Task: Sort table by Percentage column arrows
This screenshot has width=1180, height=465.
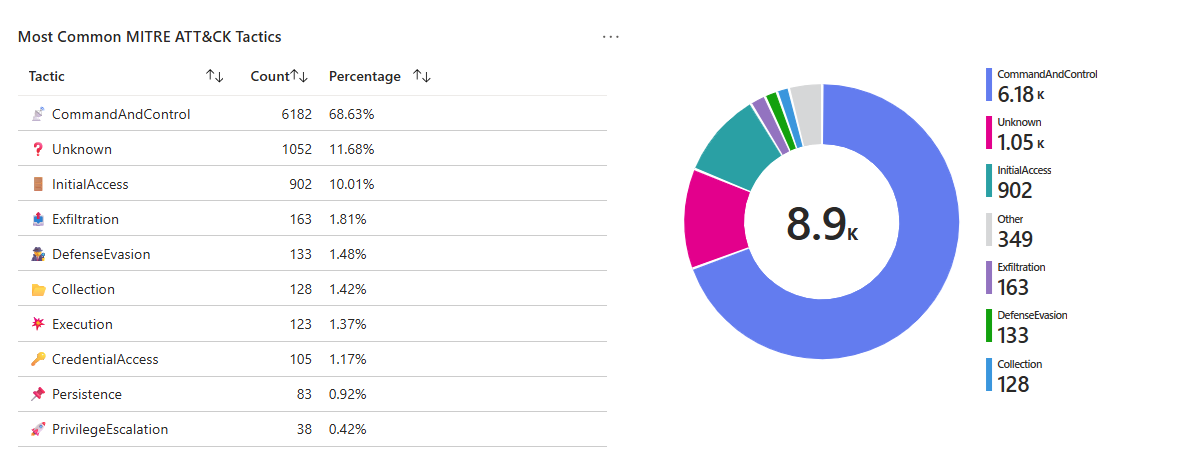Action: [x=421, y=76]
